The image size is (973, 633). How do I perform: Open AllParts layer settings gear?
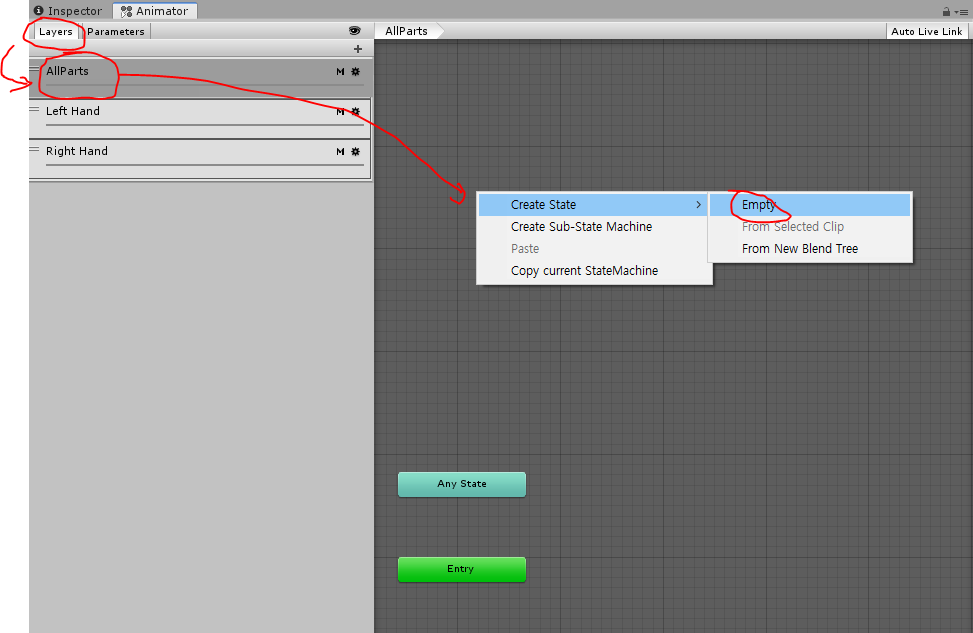pyautogui.click(x=356, y=71)
